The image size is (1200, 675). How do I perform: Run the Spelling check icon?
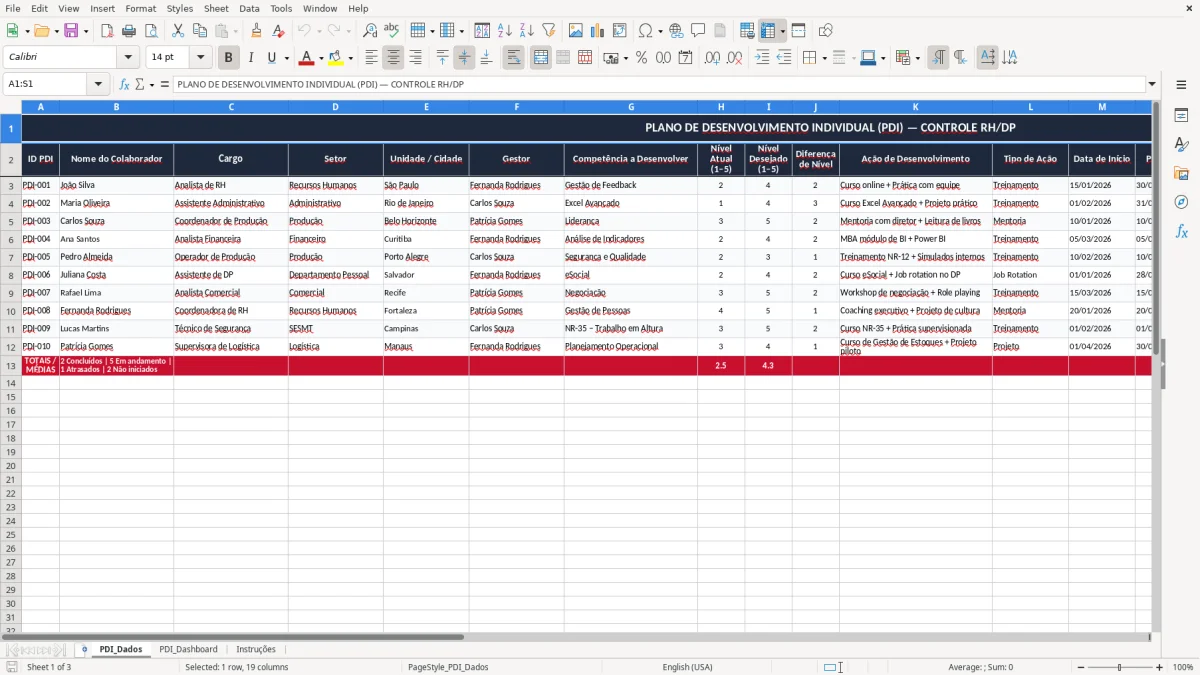[392, 31]
